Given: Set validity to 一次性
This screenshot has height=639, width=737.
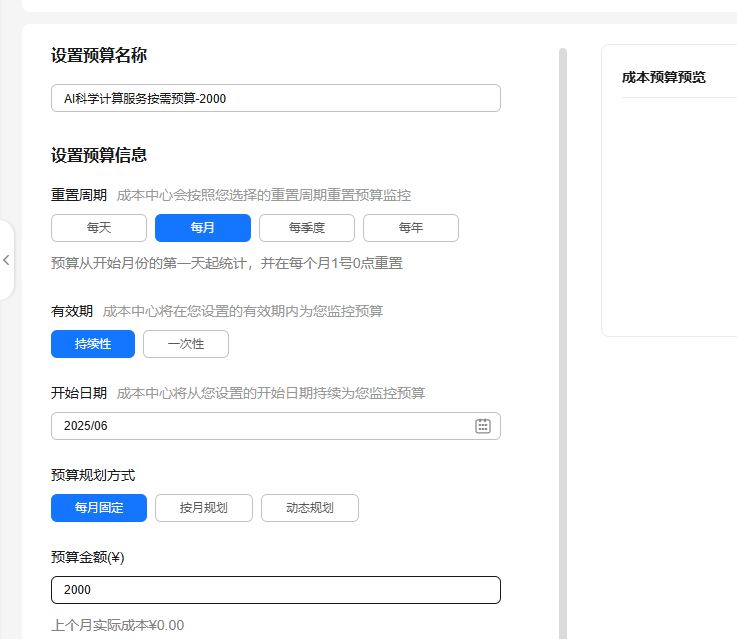Looking at the screenshot, I should point(186,344).
